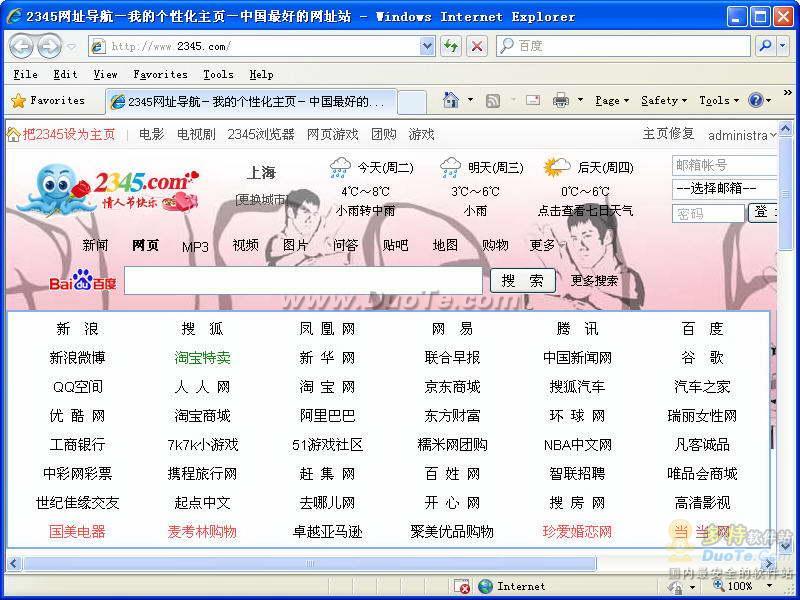The image size is (800, 600).
Task: Click the Baidu logo beside search field
Action: point(83,280)
